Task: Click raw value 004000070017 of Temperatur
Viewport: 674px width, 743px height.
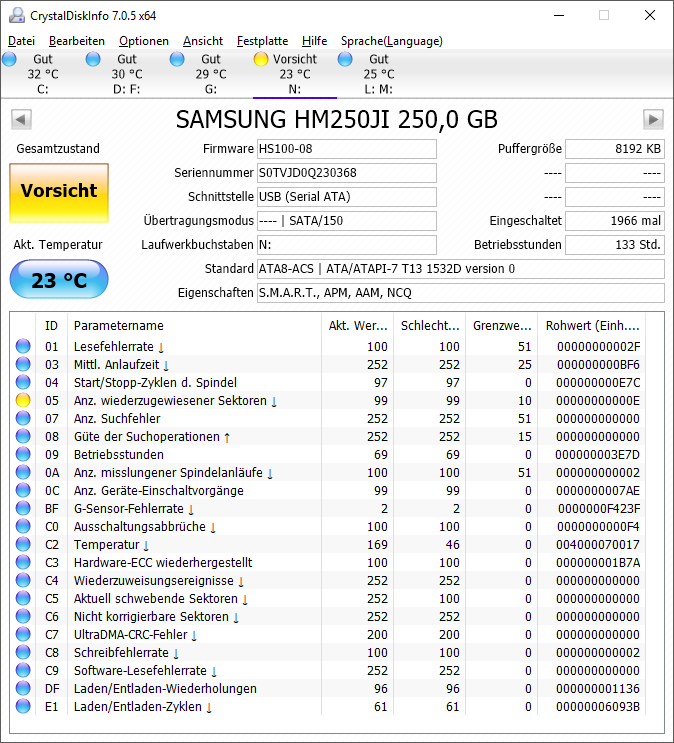Action: point(598,544)
